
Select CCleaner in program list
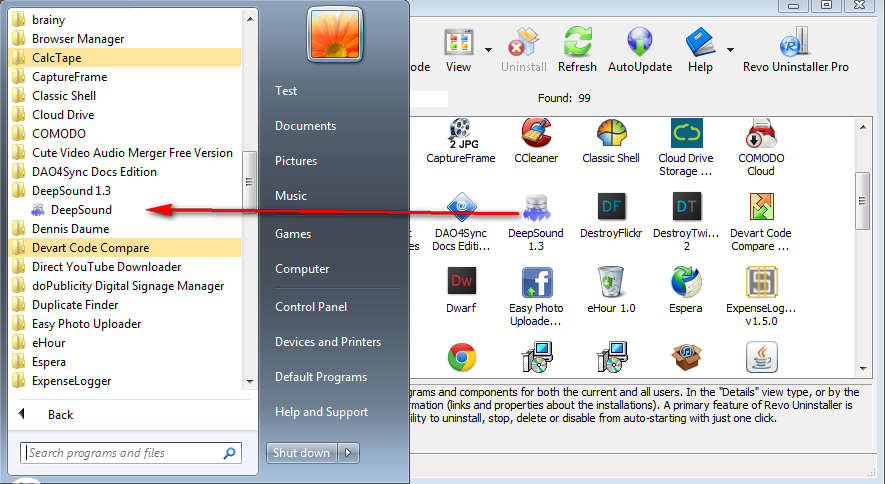[x=536, y=134]
